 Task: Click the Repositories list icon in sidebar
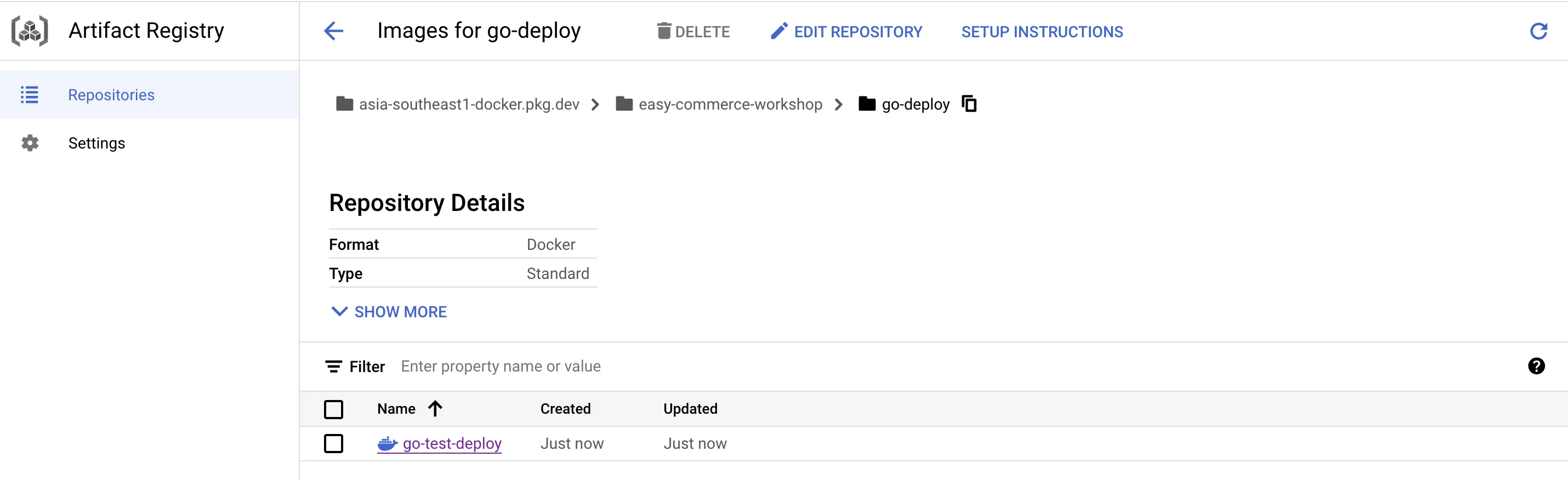(x=29, y=95)
